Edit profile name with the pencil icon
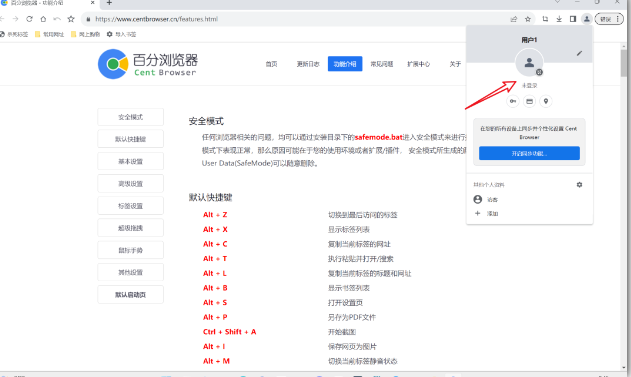Viewport: 631px width, 377px height. [x=579, y=53]
